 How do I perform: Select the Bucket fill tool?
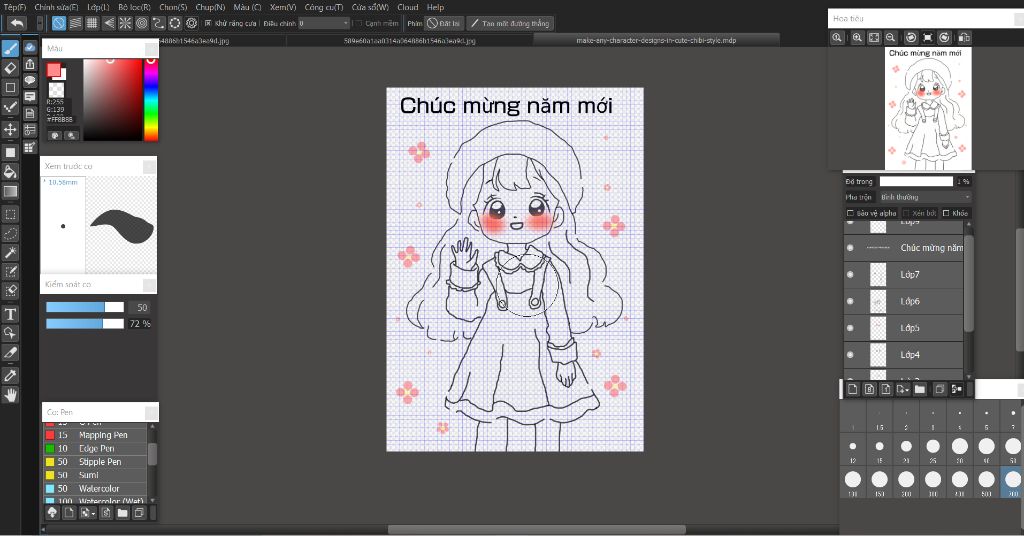(10, 172)
